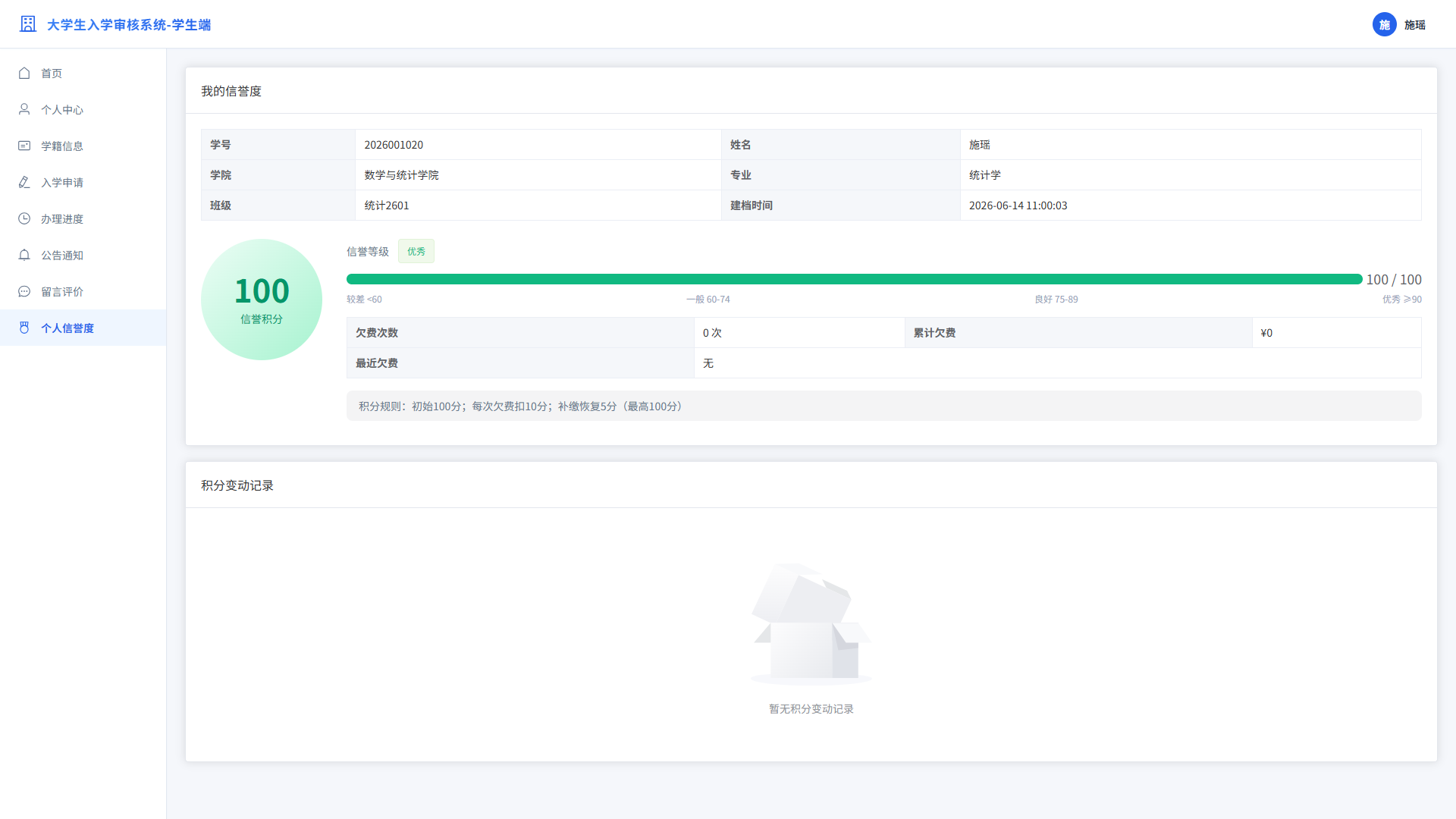
Task: Click the bell icon for 公告通知
Action: click(x=24, y=255)
